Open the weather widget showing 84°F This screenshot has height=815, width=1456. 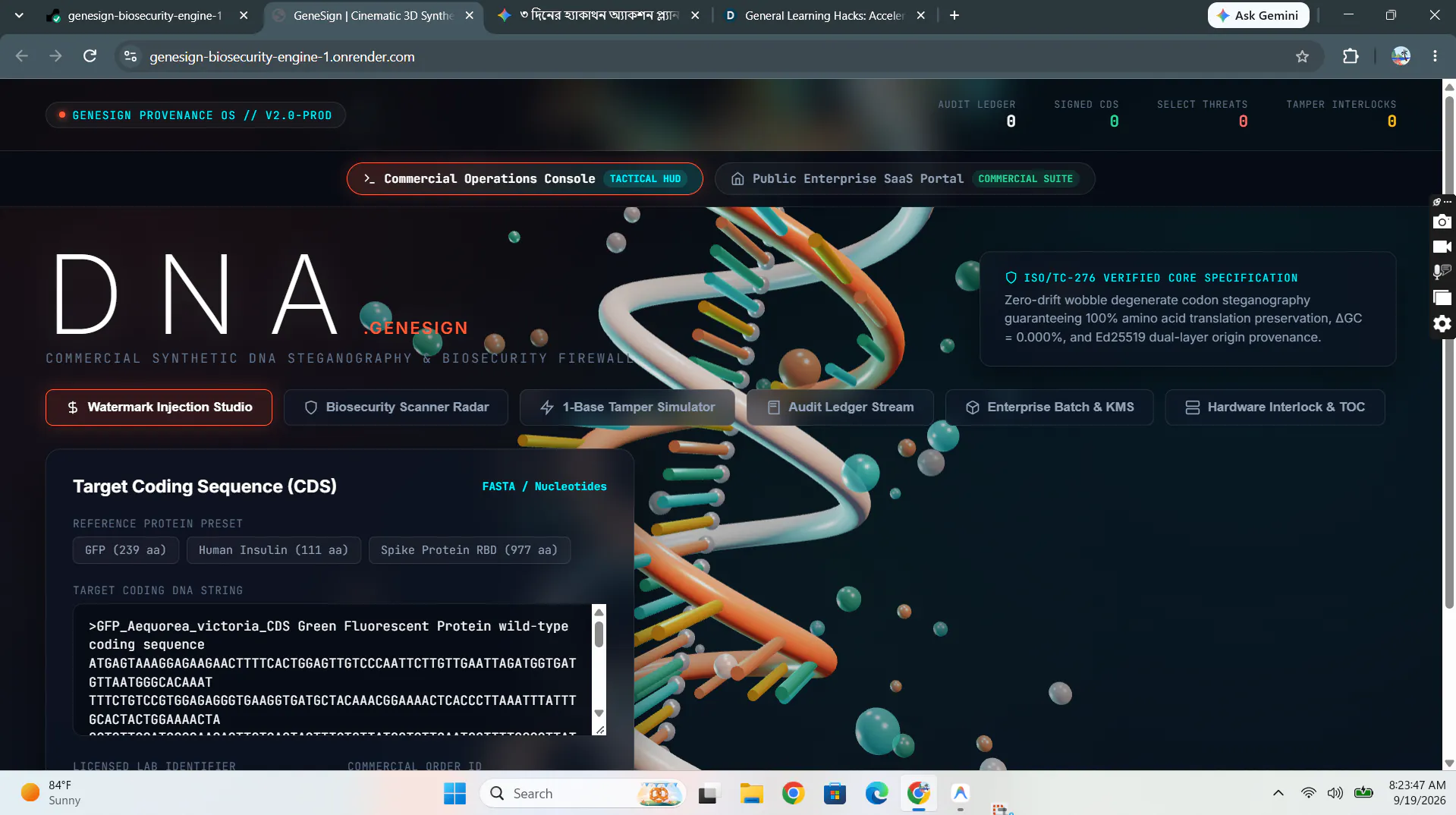coord(52,793)
